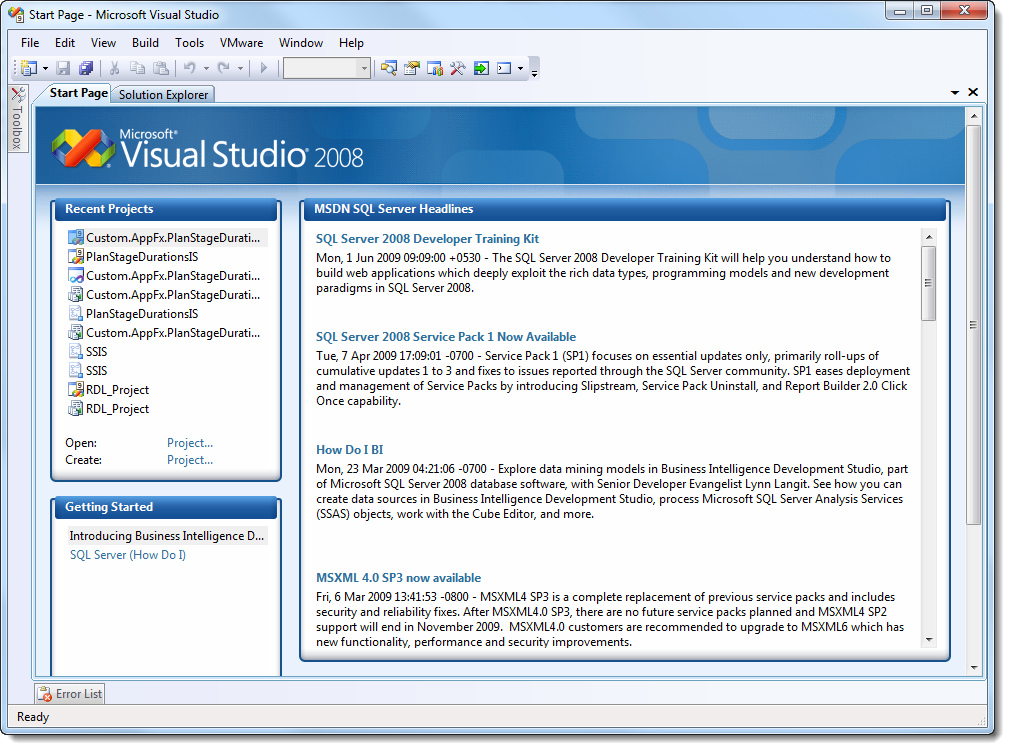
Task: Open the Properties Window toolbar icon
Action: click(412, 69)
